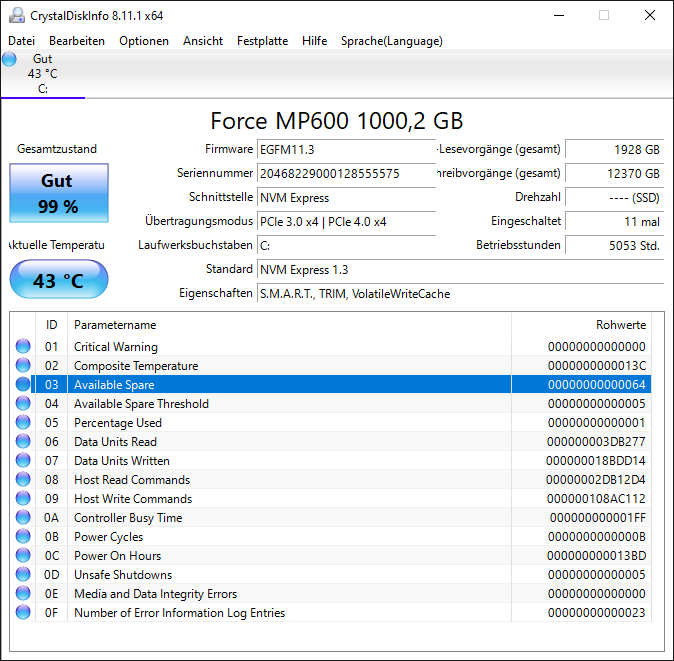Click status orb of Data Units Written row
Viewport: 674px width, 661px height.
point(23,460)
